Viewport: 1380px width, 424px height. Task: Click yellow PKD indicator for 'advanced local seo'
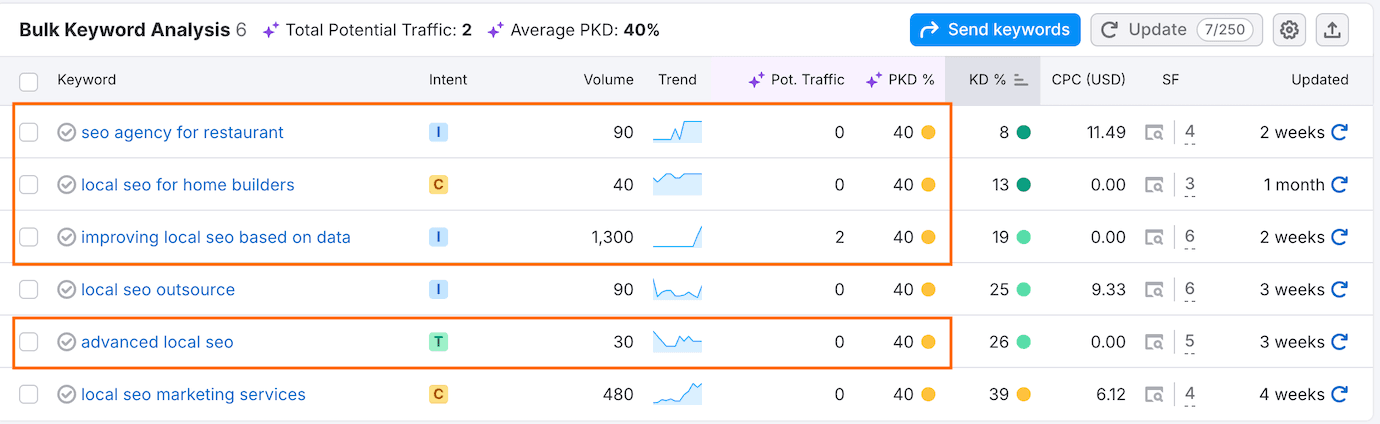pyautogui.click(x=928, y=342)
